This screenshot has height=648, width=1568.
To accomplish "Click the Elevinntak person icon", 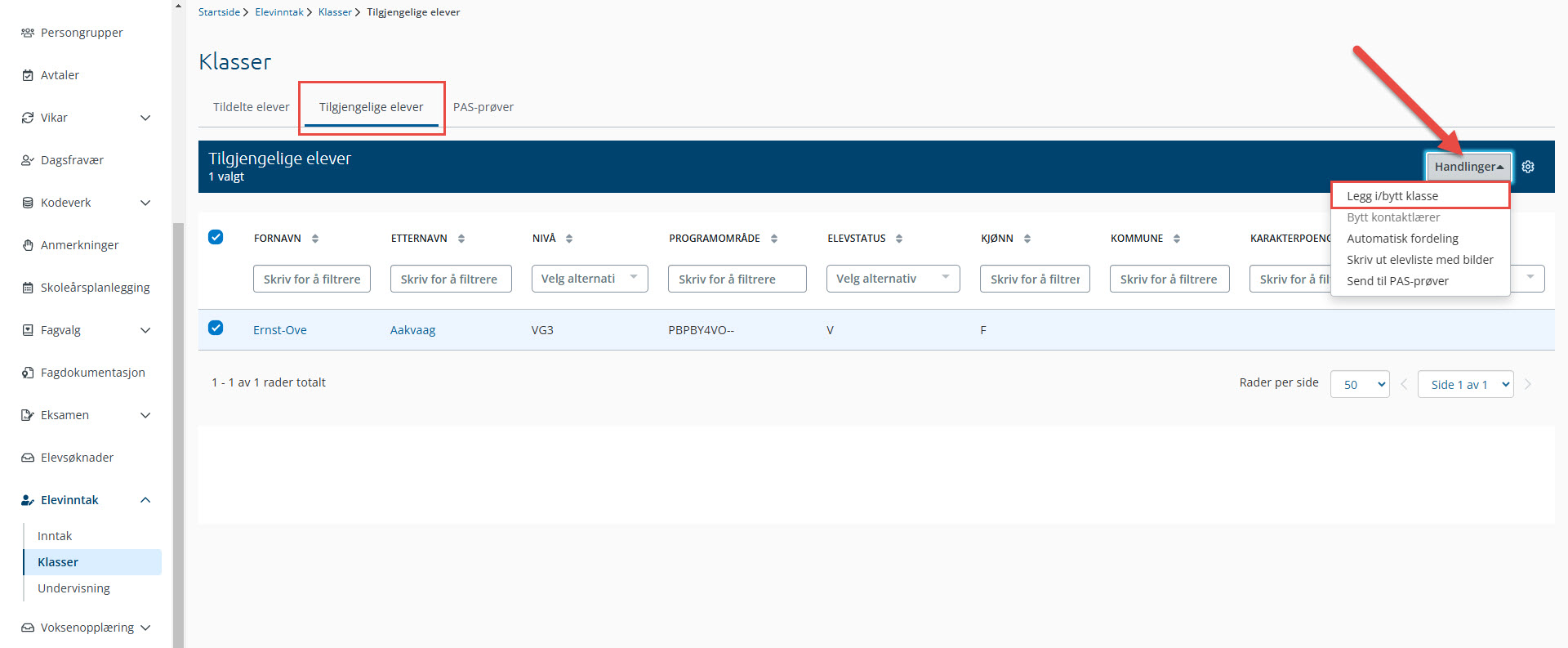I will tap(28, 500).
